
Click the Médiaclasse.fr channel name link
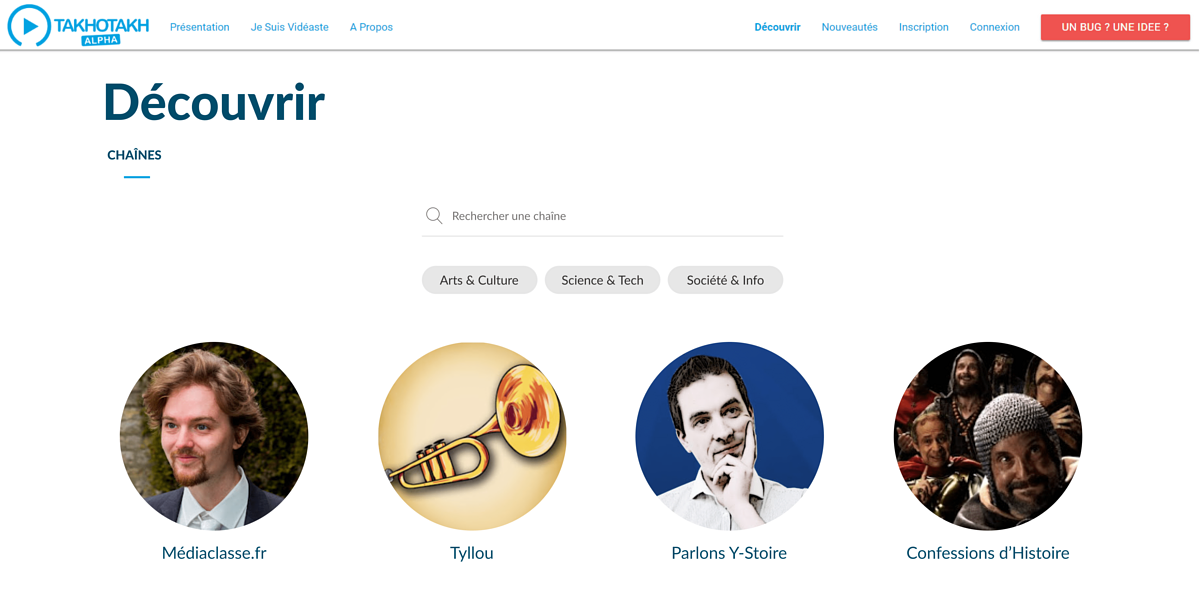214,553
